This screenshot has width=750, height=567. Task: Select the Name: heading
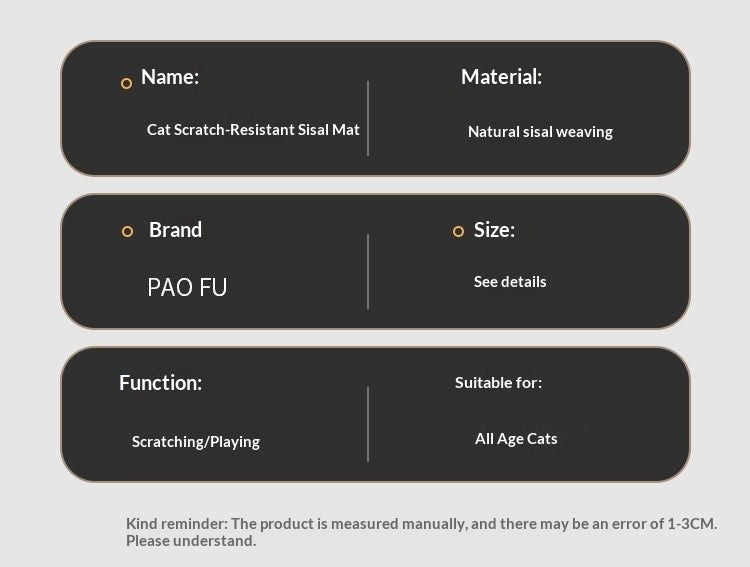coord(170,77)
